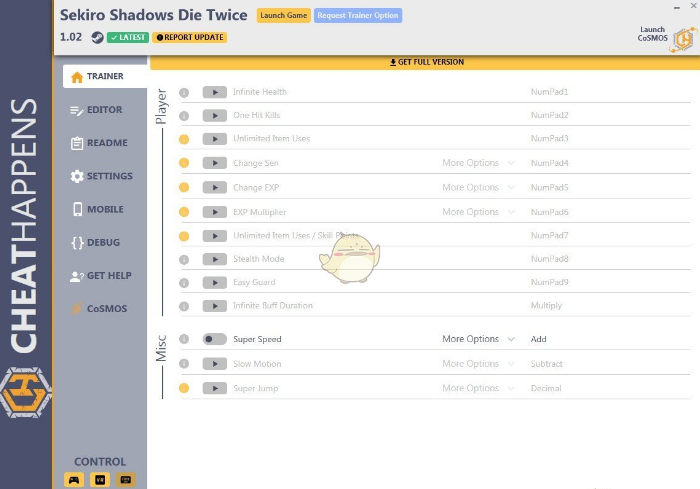Click the Steam platform icon next to version 1.02
Screen dimensions: 700x489
point(97,38)
